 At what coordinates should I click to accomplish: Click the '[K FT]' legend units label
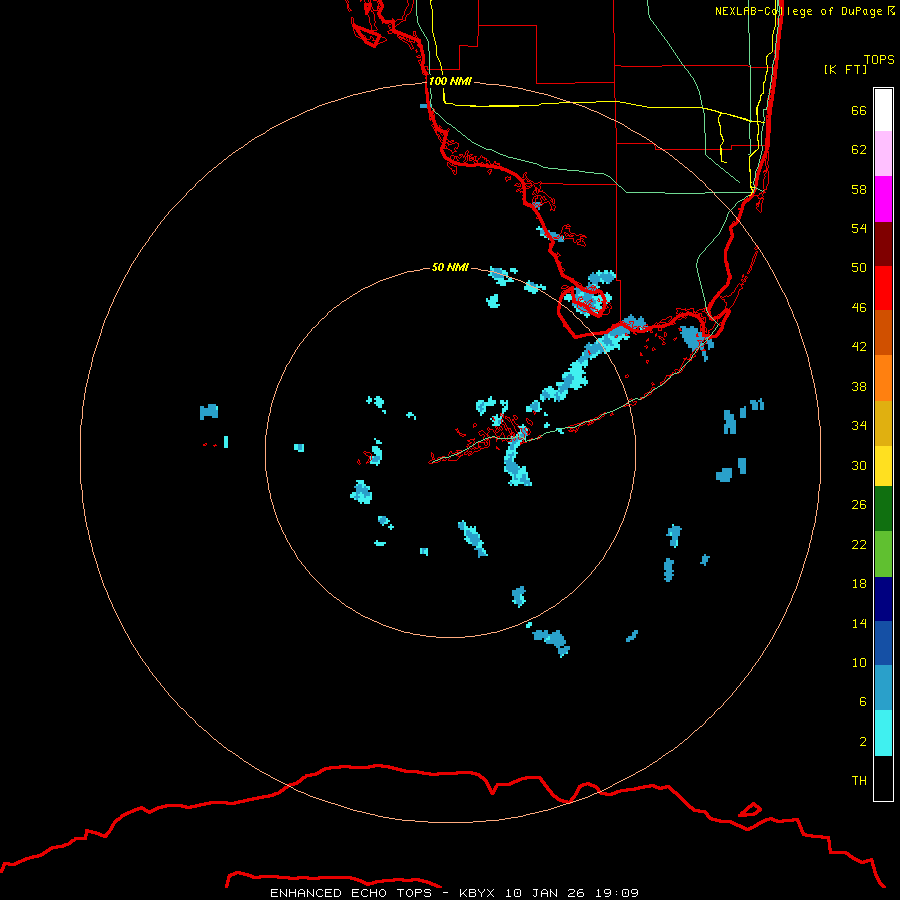[x=845, y=69]
